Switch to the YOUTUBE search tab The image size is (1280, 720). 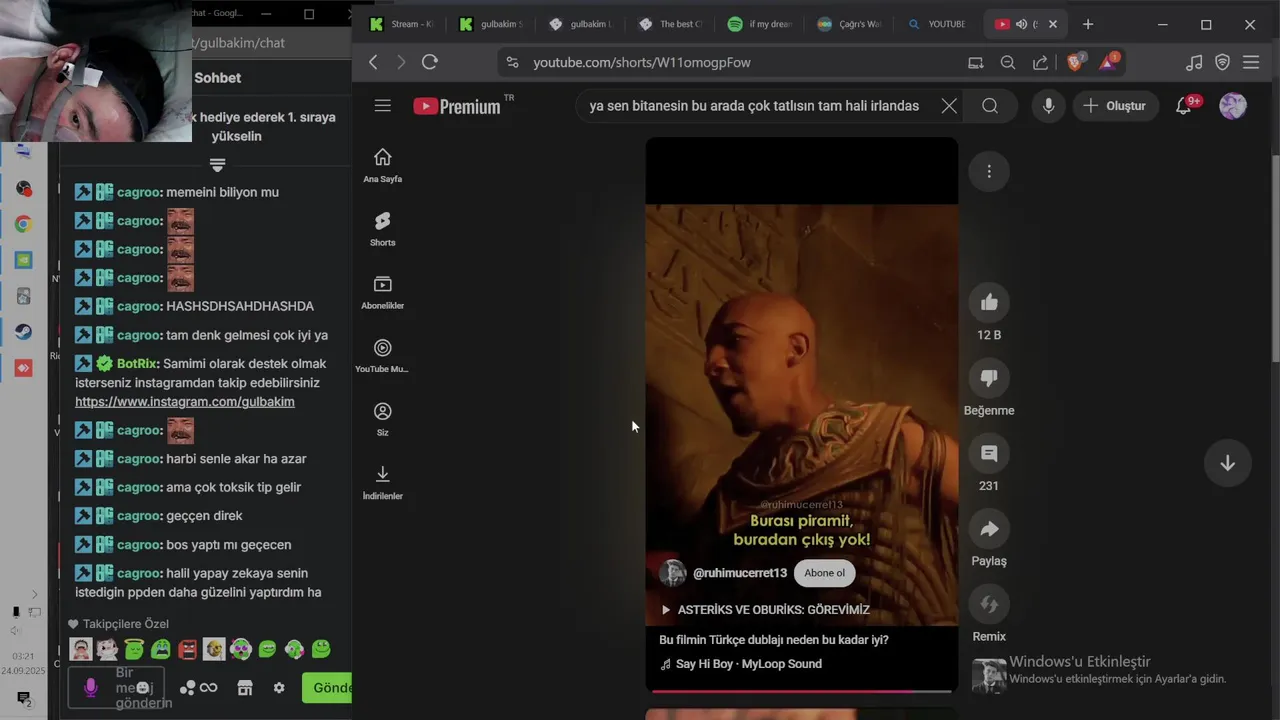tap(938, 24)
